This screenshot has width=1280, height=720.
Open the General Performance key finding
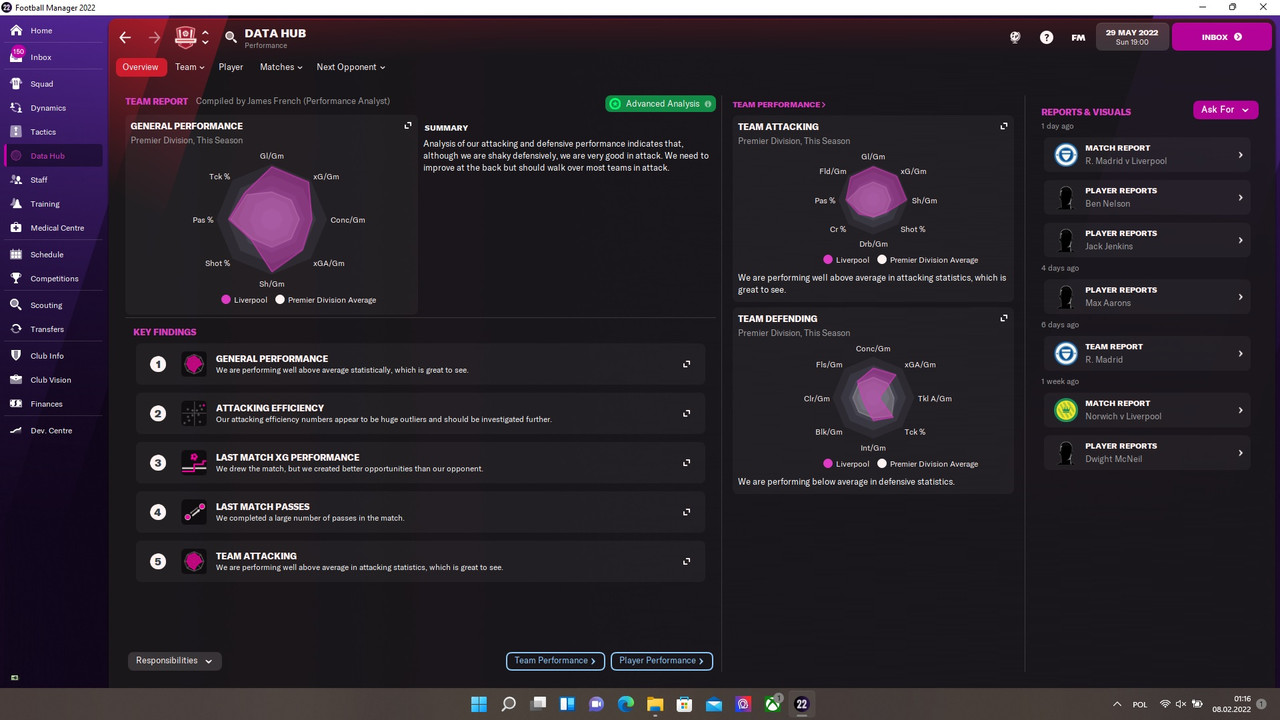421,364
